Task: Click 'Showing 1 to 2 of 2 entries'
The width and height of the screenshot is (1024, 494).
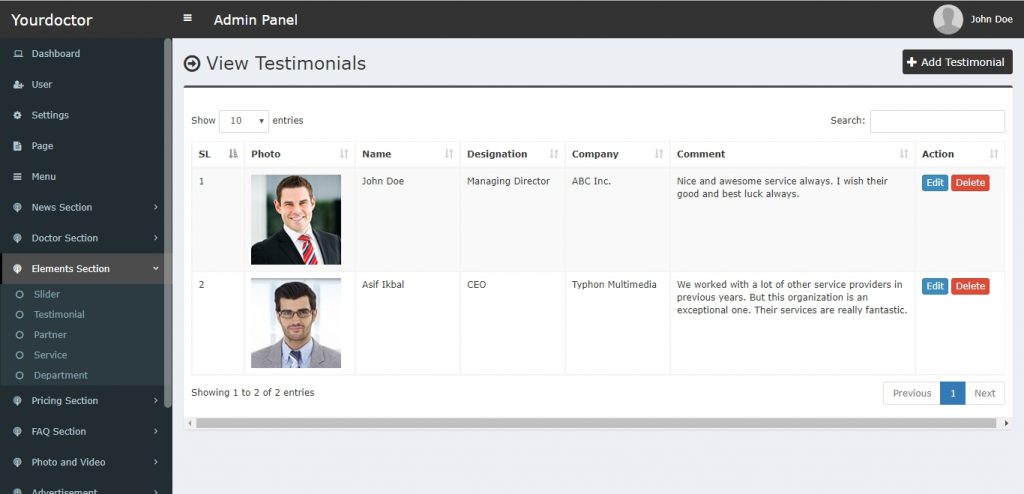Action: (x=253, y=393)
